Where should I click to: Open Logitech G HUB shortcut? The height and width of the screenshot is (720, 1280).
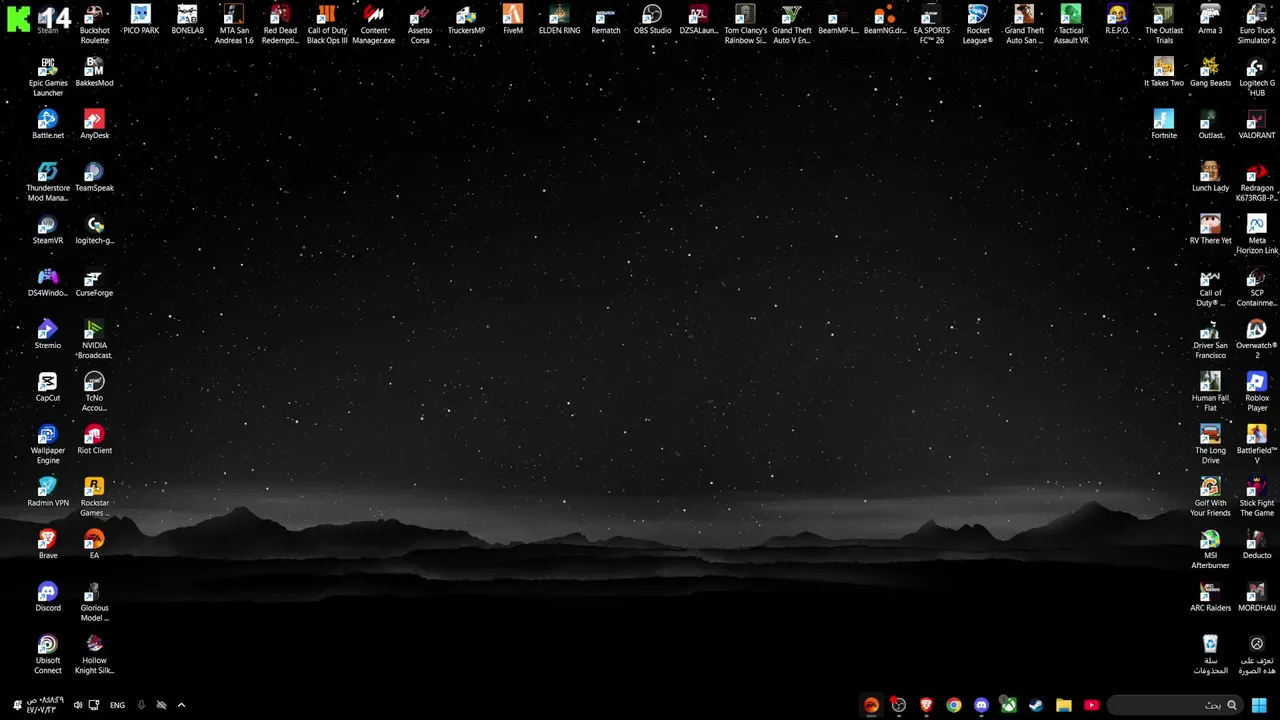1257,78
